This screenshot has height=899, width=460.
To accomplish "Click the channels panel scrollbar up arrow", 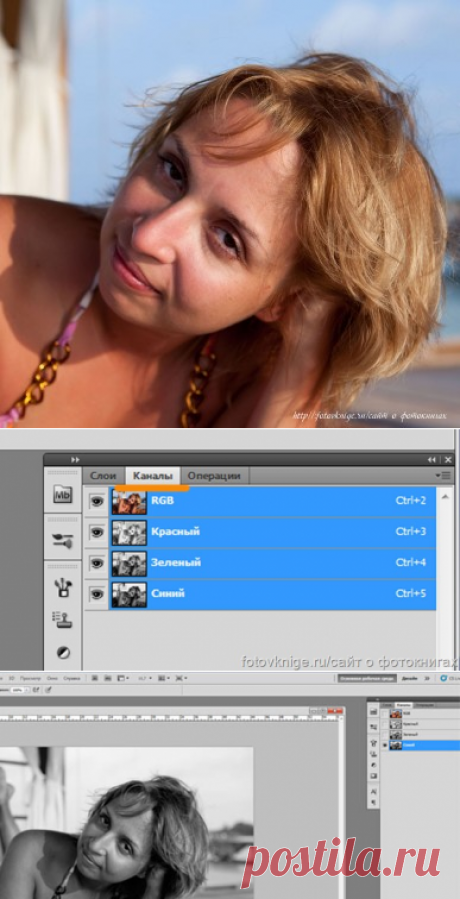I will tap(445, 493).
